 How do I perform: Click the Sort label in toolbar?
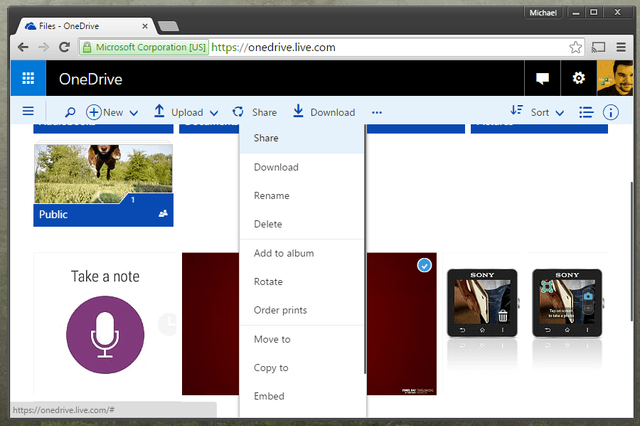click(x=540, y=113)
